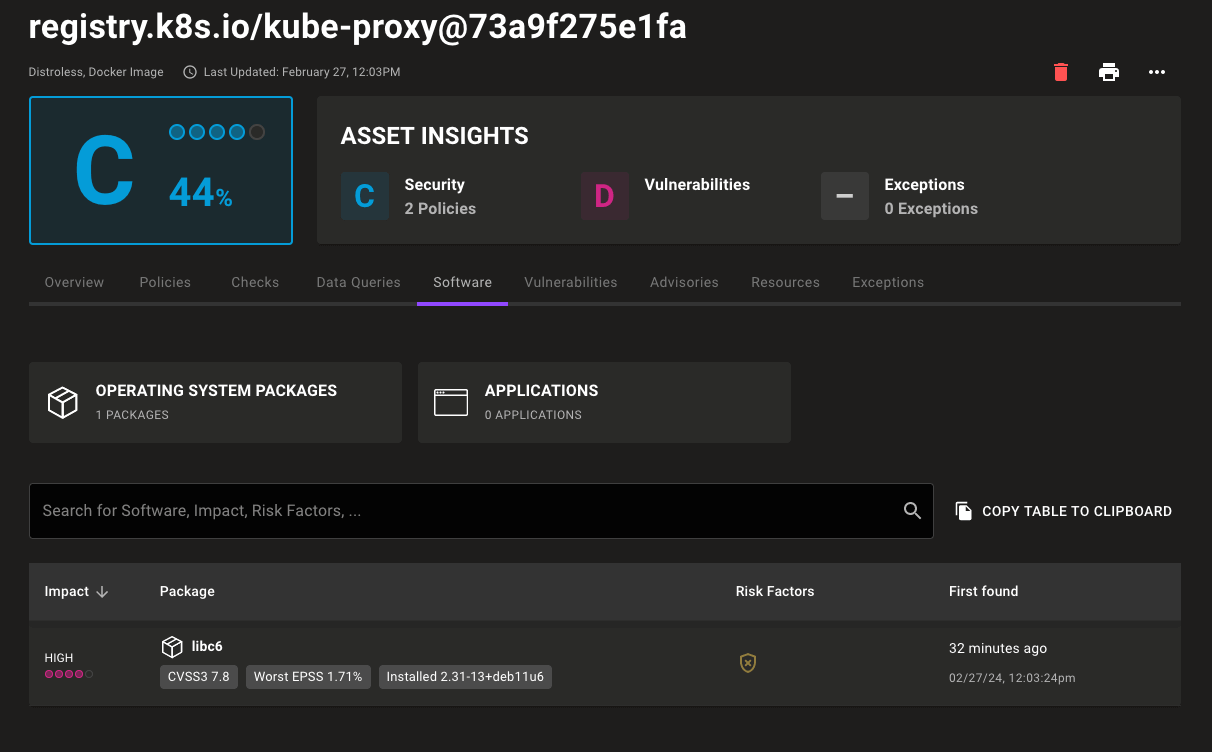Toggle the Impact column sort arrow
This screenshot has width=1212, height=752.
[x=104, y=591]
